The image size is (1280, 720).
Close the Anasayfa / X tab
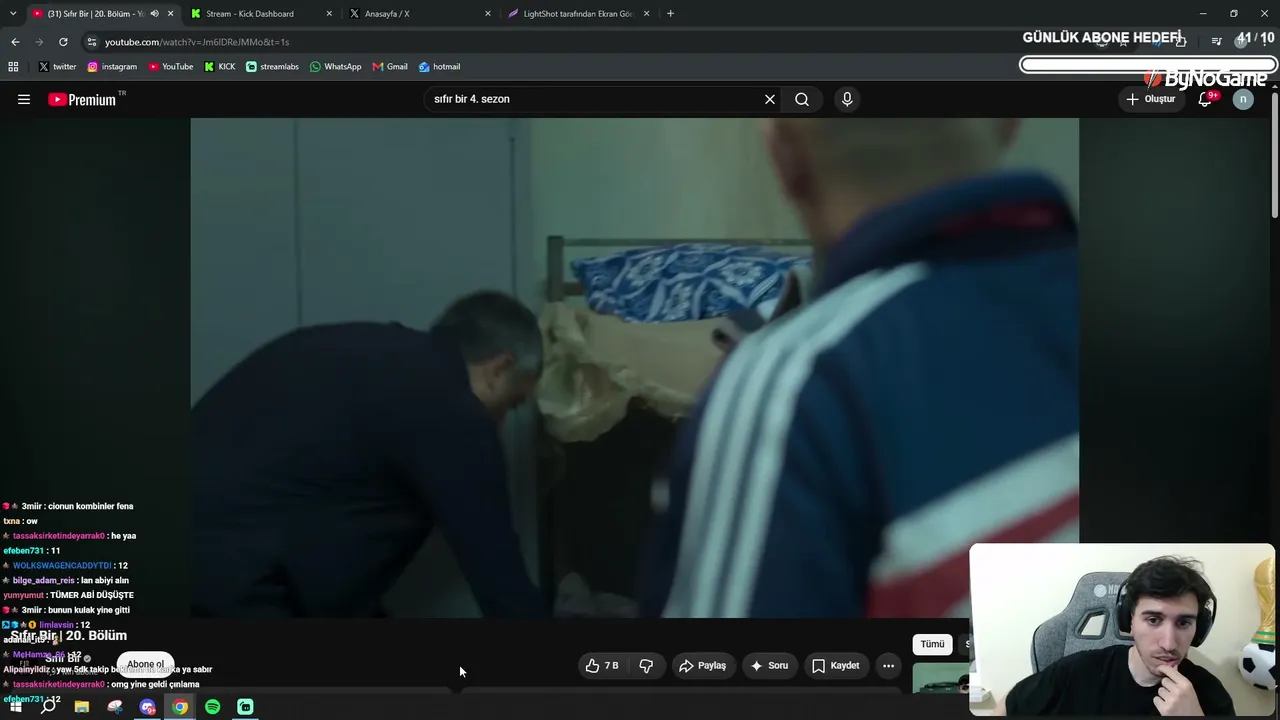[x=488, y=14]
